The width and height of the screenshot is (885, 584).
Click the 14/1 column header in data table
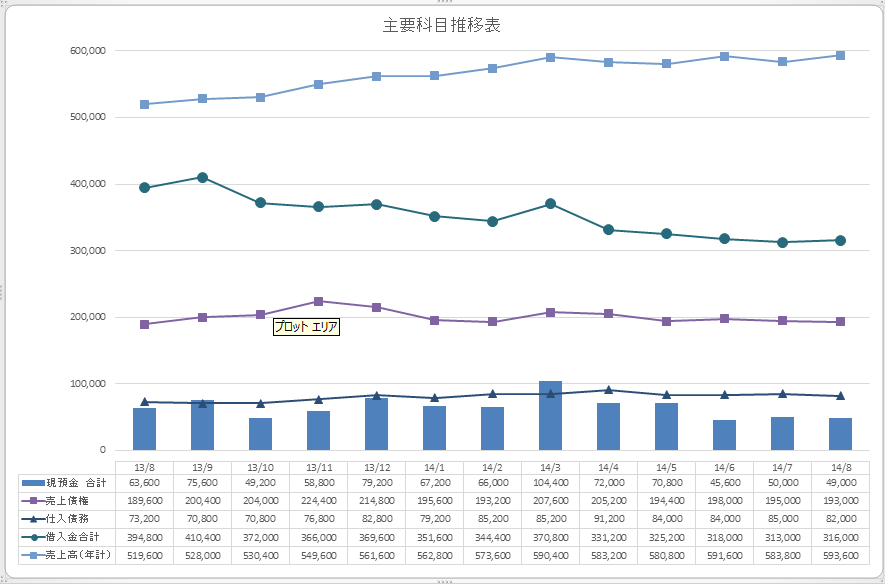[434, 466]
